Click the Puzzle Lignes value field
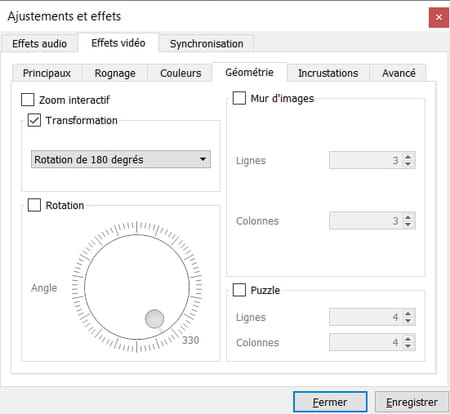Viewport: 450px width, 414px height. pyautogui.click(x=366, y=317)
